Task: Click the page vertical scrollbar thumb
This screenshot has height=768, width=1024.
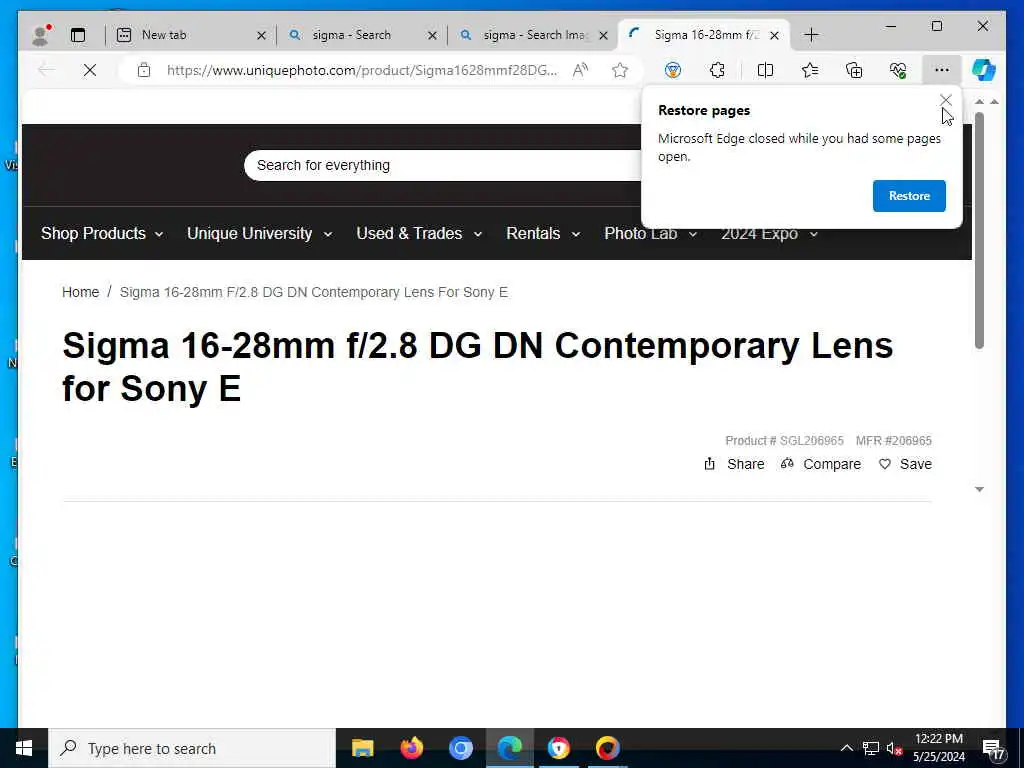Action: (979, 230)
